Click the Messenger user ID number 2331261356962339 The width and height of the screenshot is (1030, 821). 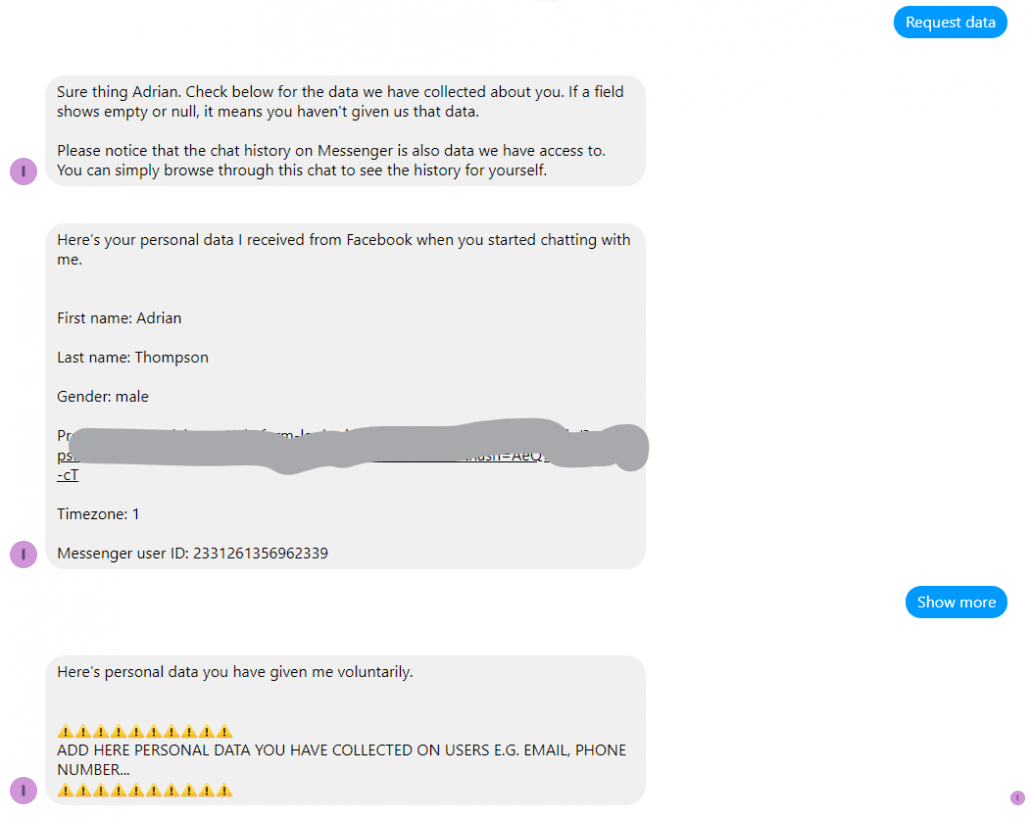pos(260,553)
